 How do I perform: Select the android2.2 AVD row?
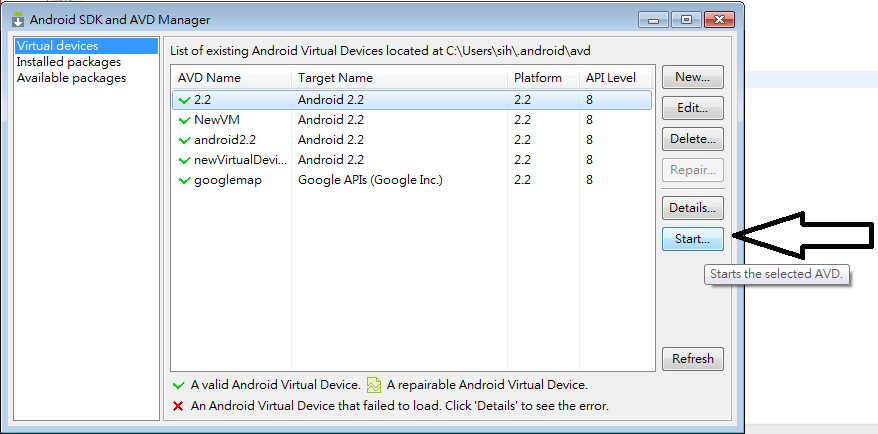click(412, 140)
